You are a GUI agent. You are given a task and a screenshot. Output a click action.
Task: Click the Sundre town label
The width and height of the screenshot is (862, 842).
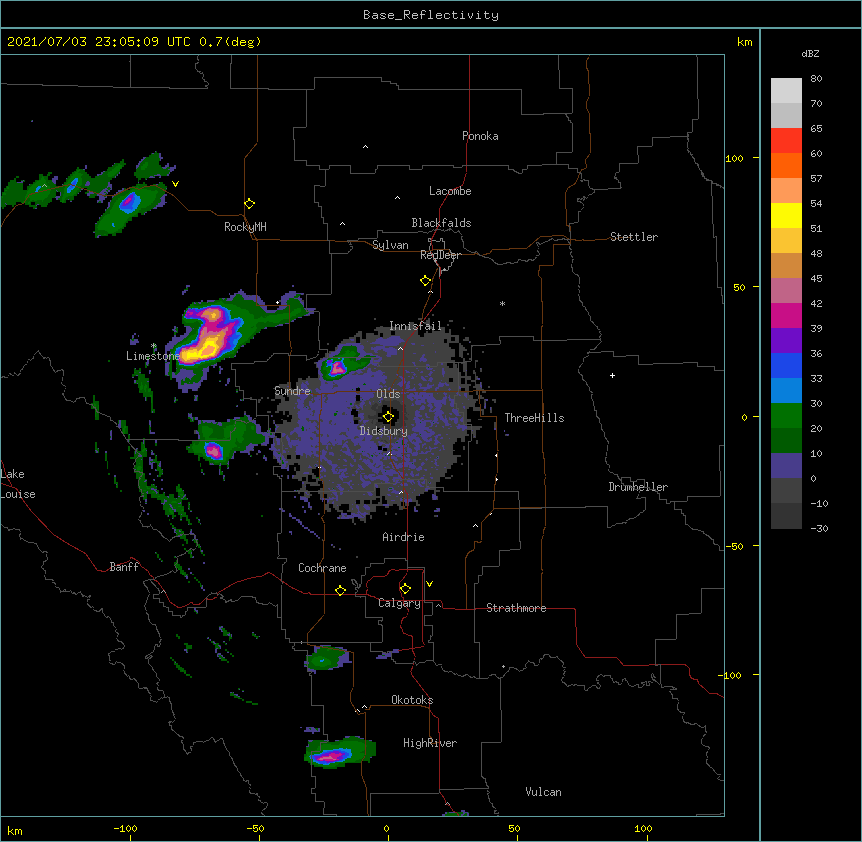click(x=292, y=391)
